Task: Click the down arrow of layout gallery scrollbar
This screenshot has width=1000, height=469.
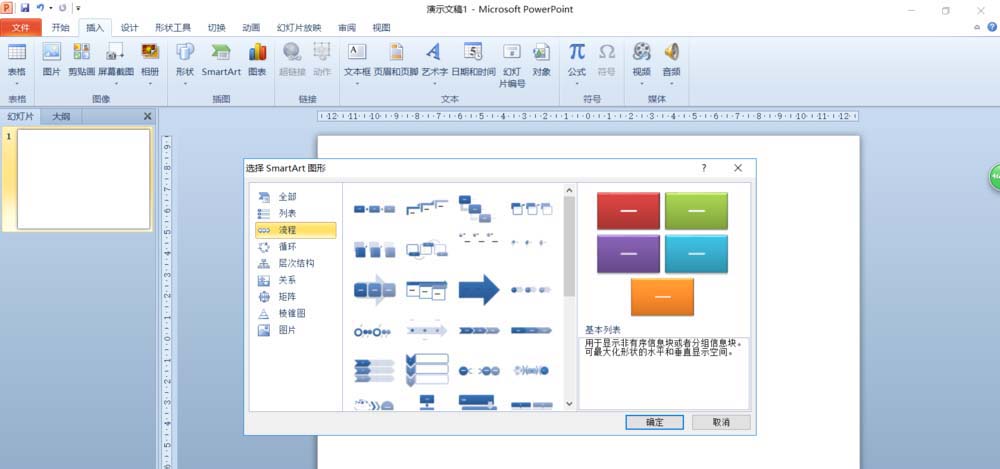Action: [570, 404]
